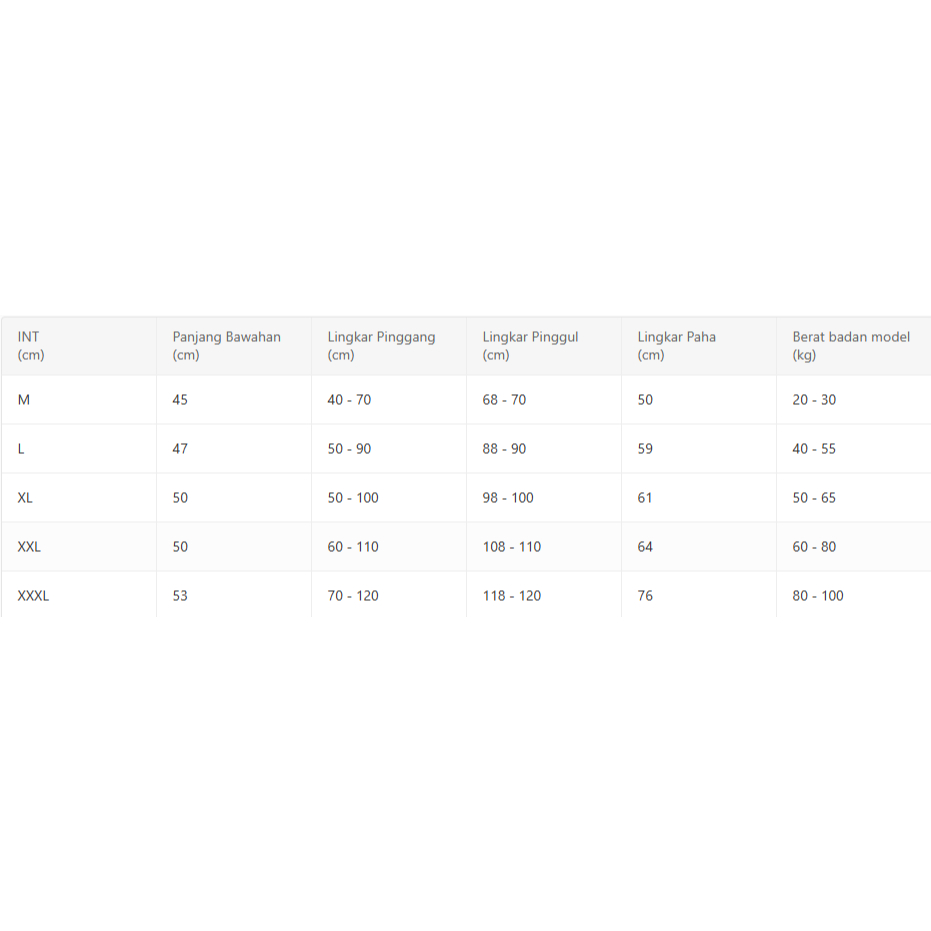Click the 20 - 30 weight cell
Viewport: 931px width, 931px height.
pos(814,400)
